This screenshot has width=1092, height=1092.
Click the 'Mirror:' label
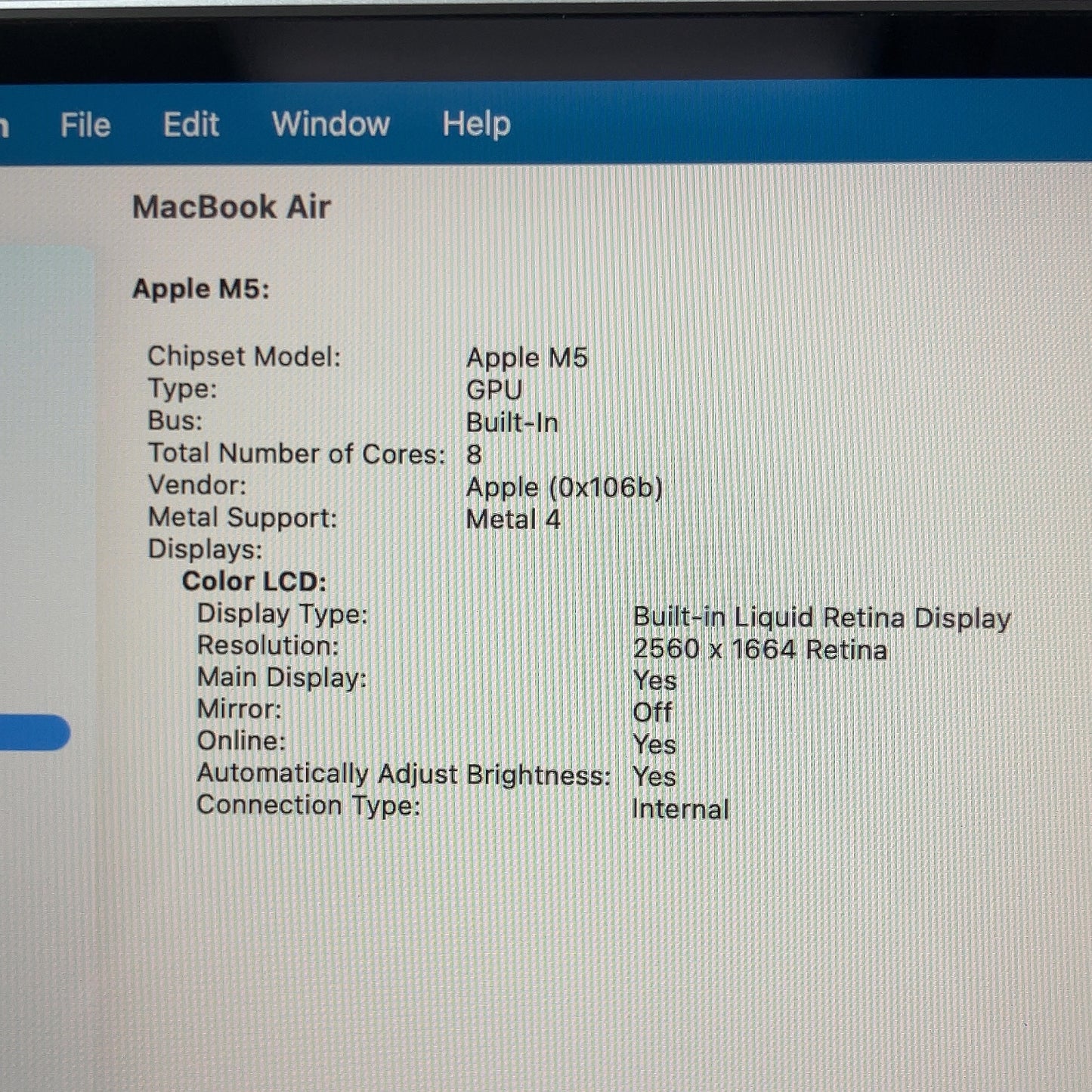(239, 710)
